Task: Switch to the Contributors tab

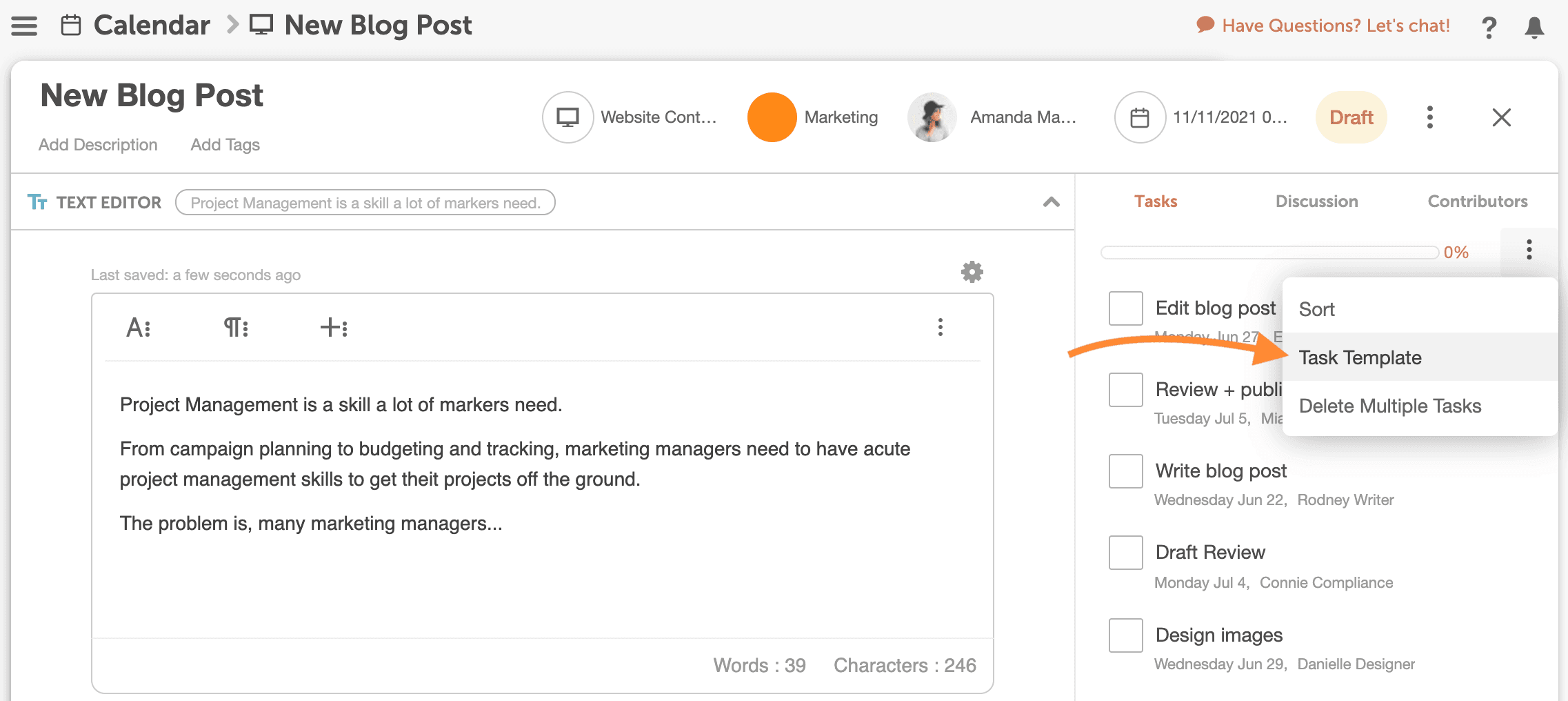Action: click(1477, 201)
